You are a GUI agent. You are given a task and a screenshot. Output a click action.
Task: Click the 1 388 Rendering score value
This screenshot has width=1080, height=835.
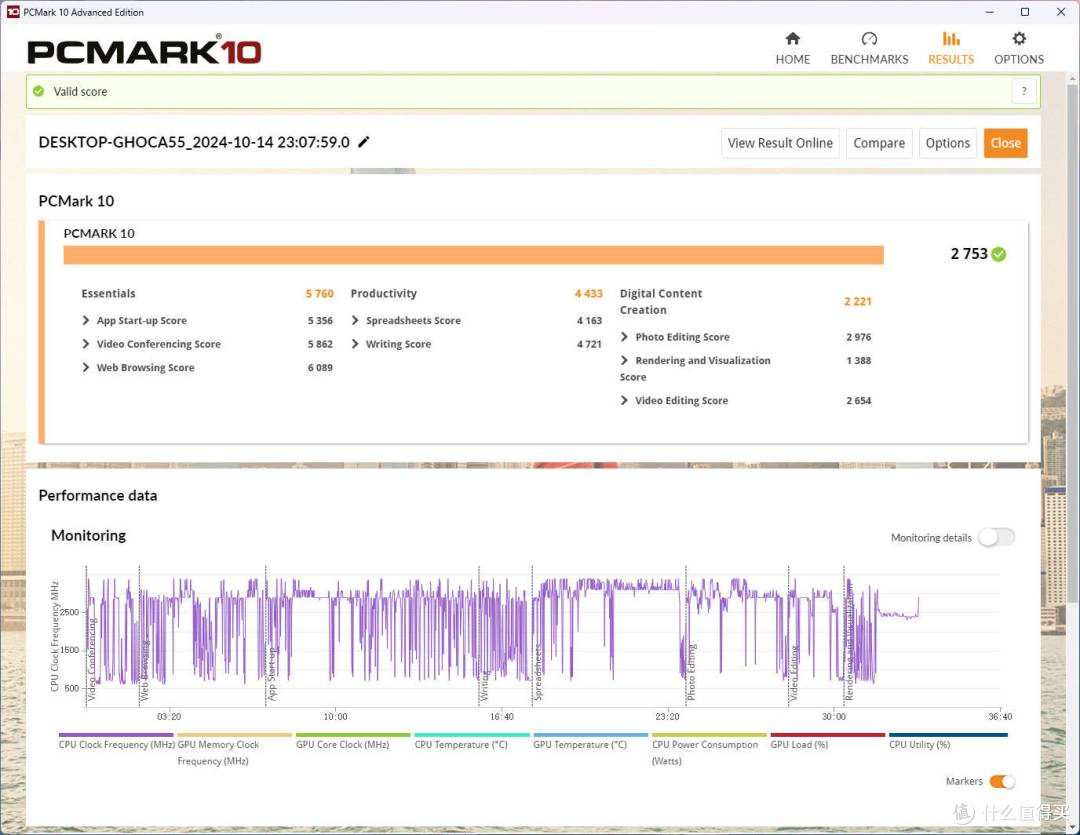pyautogui.click(x=859, y=360)
